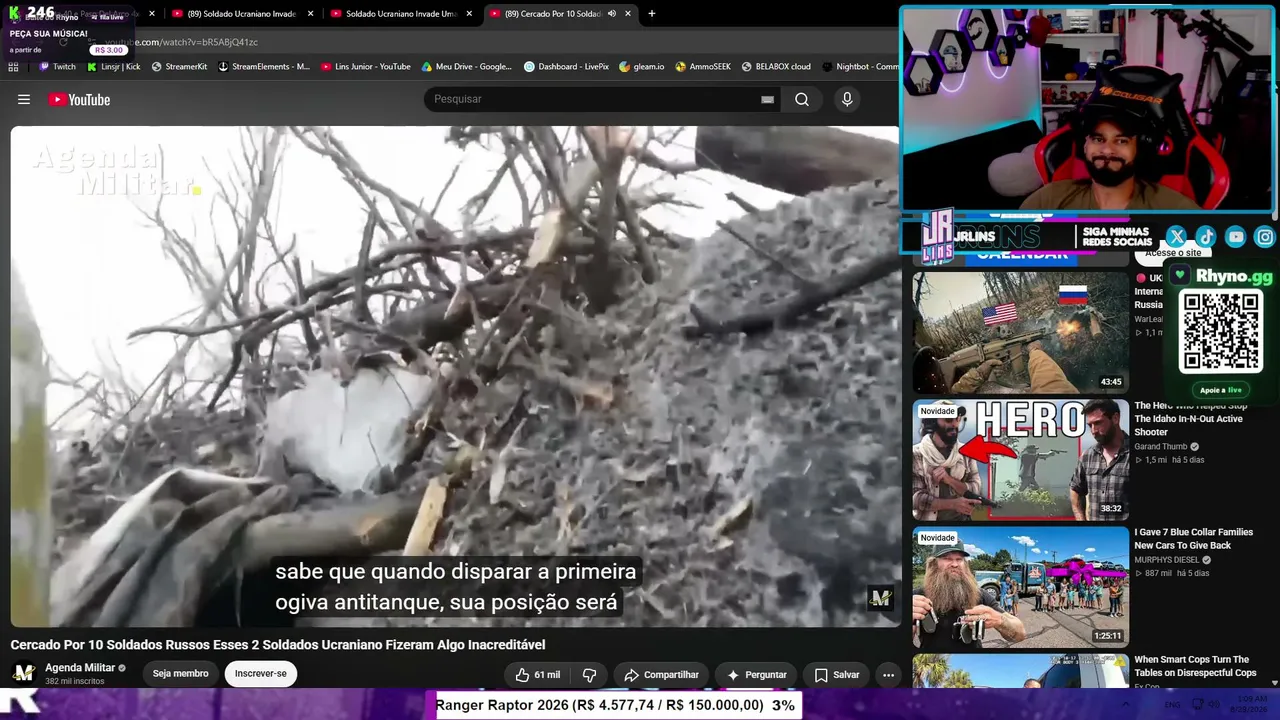1280x720 pixels.
Task: Open the StreamElements bookmark
Action: tap(264, 67)
